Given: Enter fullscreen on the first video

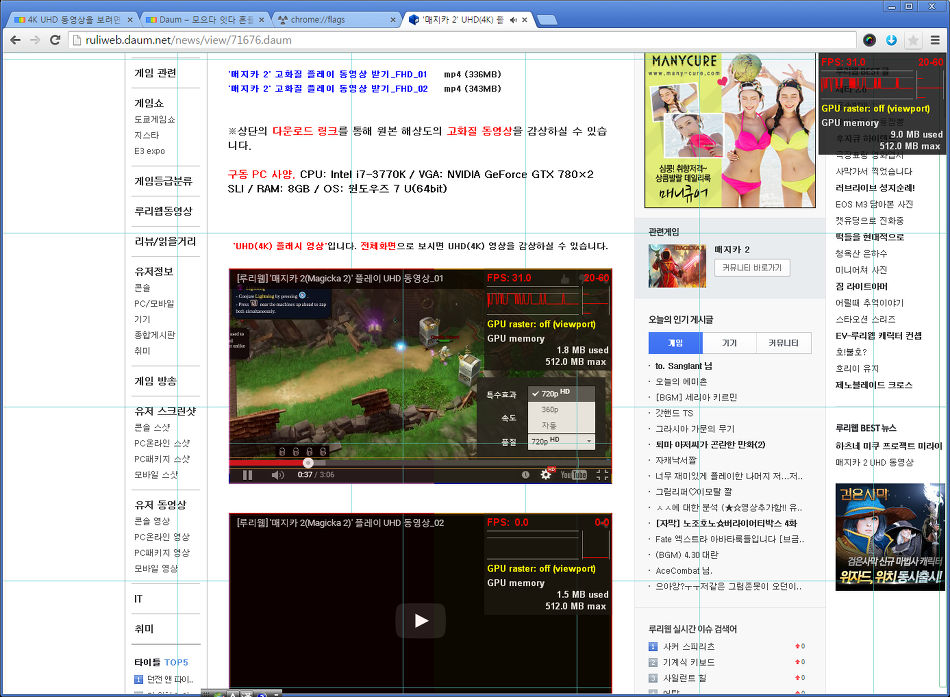Looking at the screenshot, I should tap(602, 475).
